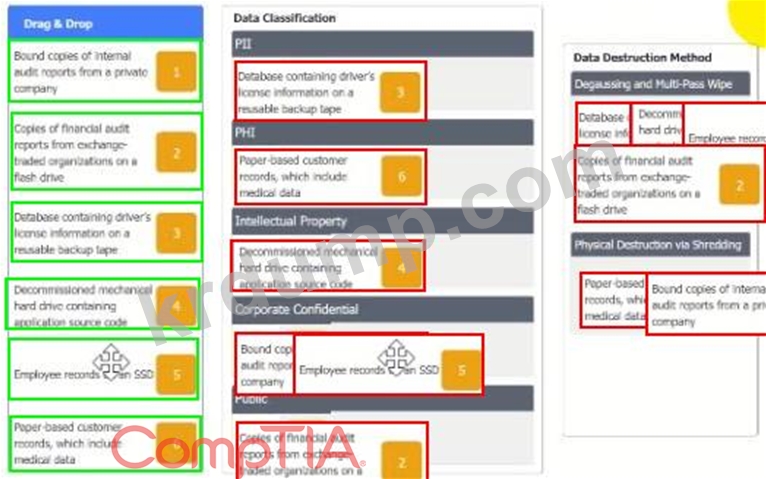This screenshot has width=766, height=479.
Task: Click the Corporate Confidential category bar
Action: click(382, 309)
